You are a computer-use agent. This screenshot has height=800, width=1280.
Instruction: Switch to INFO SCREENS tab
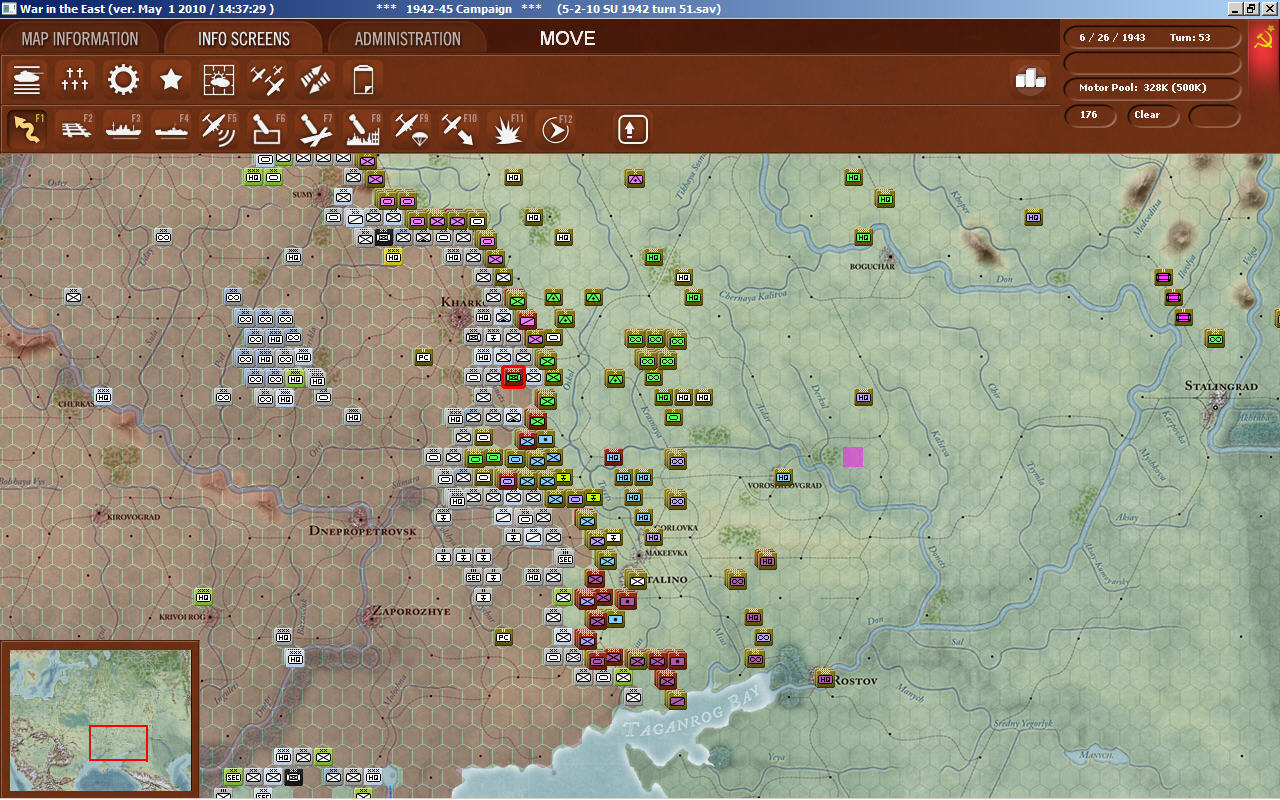point(244,39)
